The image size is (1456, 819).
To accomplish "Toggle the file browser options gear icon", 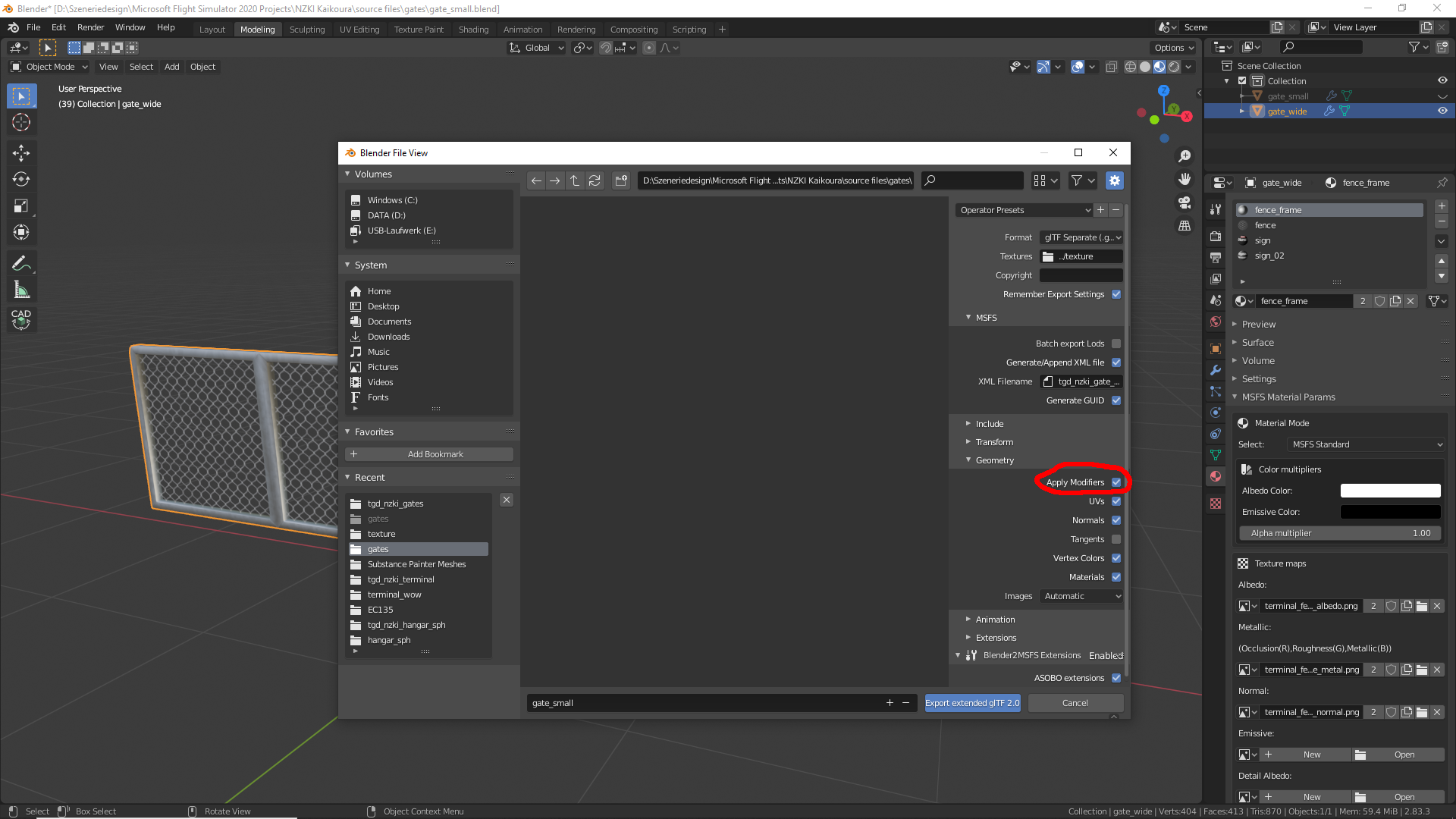I will point(1114,180).
